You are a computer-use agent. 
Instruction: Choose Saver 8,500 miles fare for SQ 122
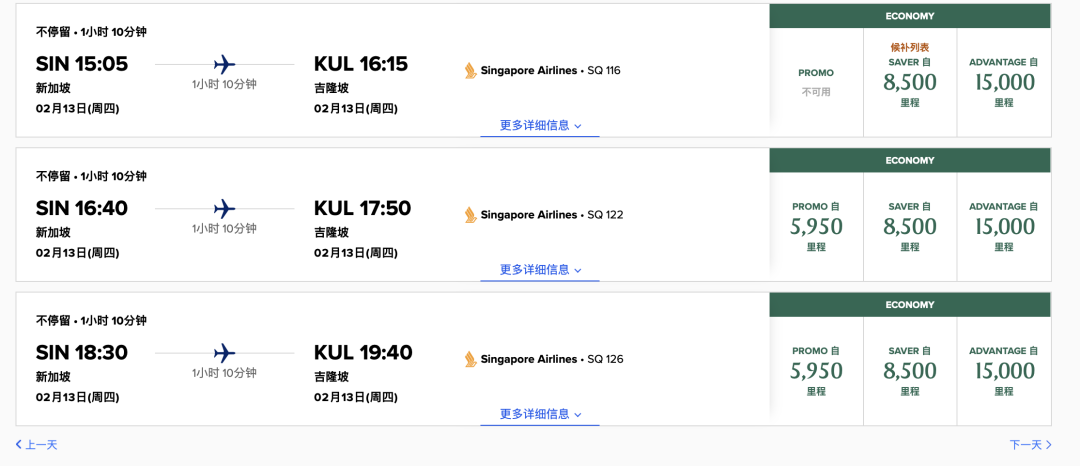coord(910,226)
